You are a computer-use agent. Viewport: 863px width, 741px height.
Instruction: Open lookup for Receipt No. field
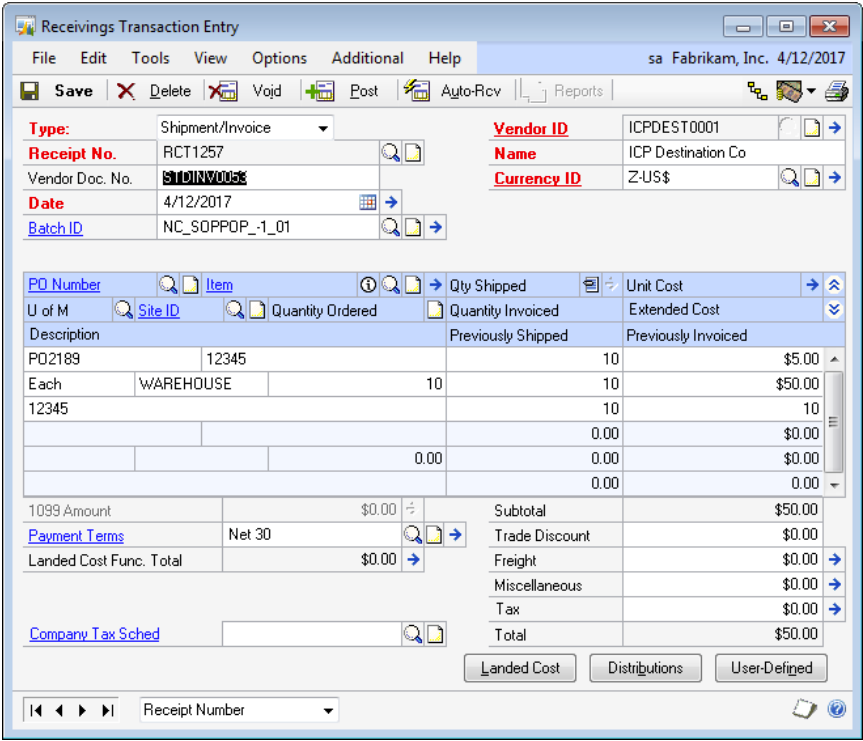tap(390, 153)
